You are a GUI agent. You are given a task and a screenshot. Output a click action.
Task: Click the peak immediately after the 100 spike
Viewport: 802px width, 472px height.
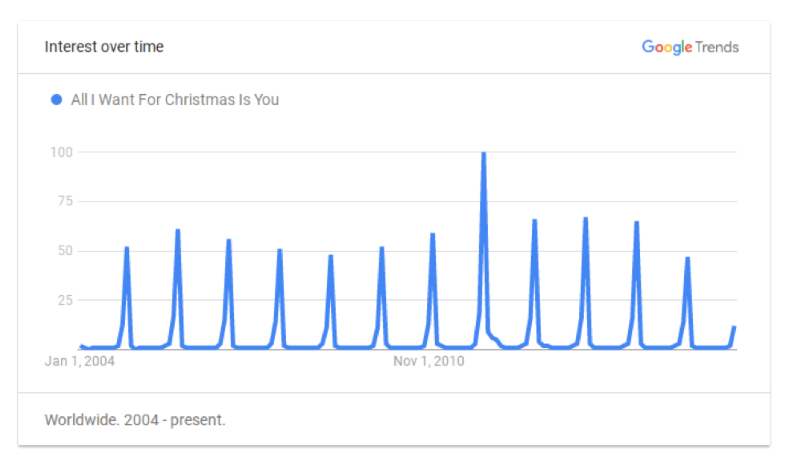click(534, 221)
